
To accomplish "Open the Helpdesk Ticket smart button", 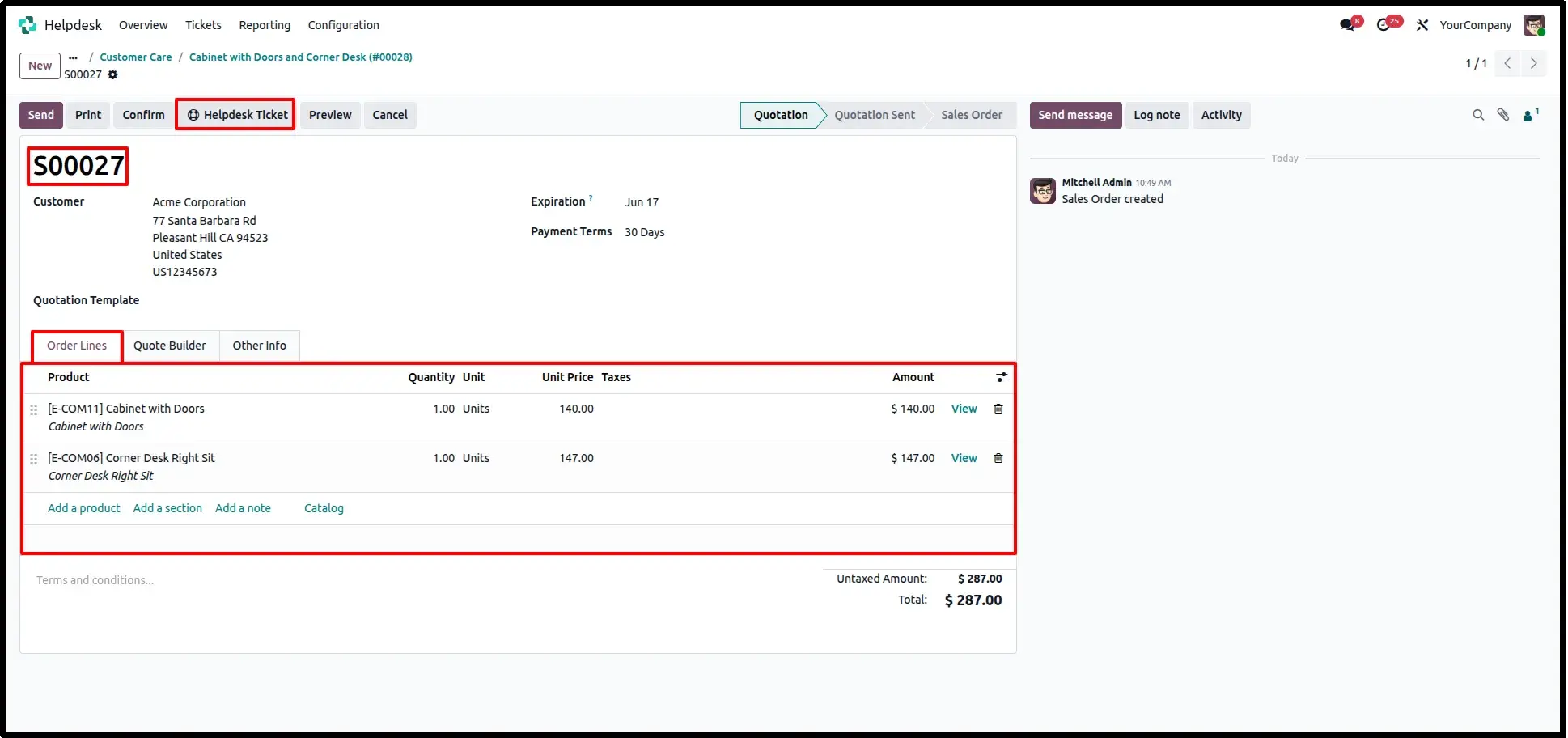I will point(236,115).
